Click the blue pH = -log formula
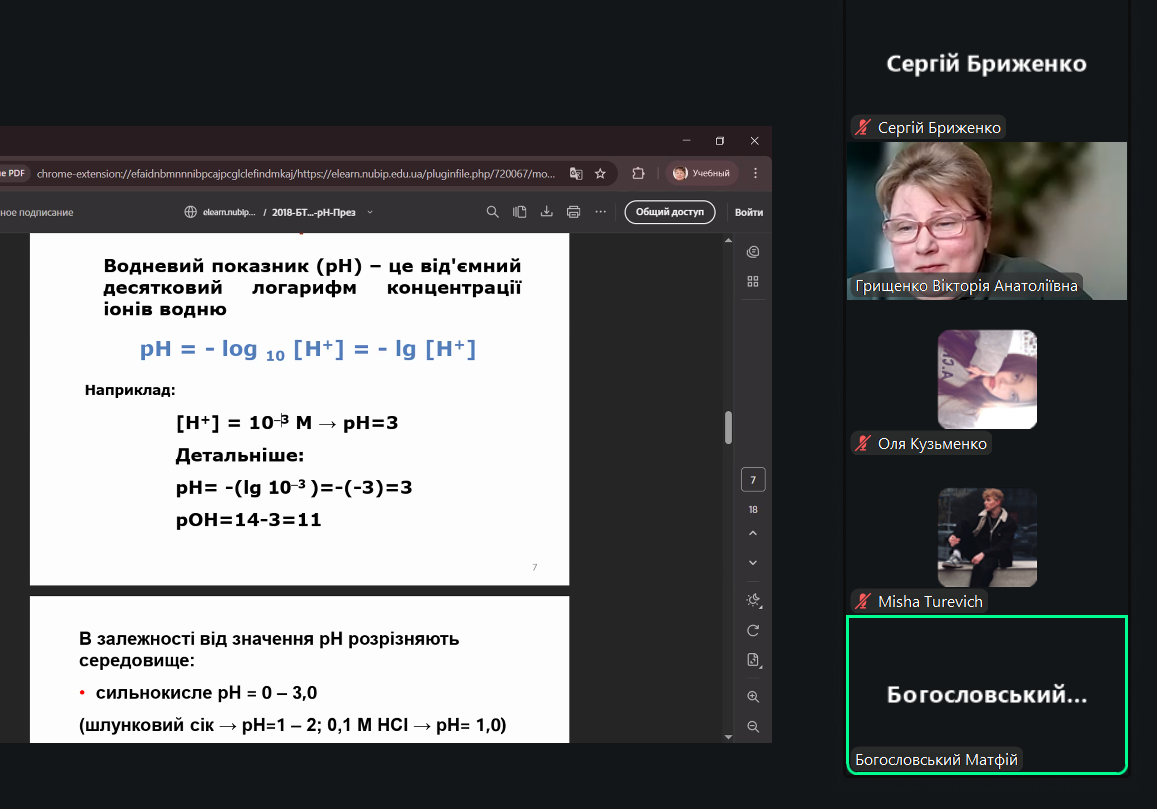The height and width of the screenshot is (809, 1157). (x=308, y=349)
